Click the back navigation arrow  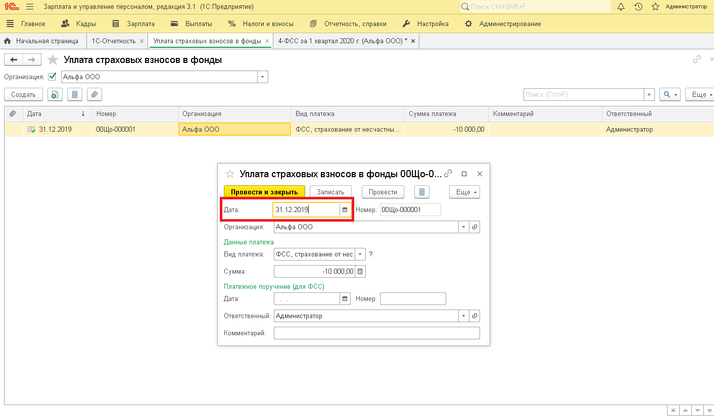(12, 60)
